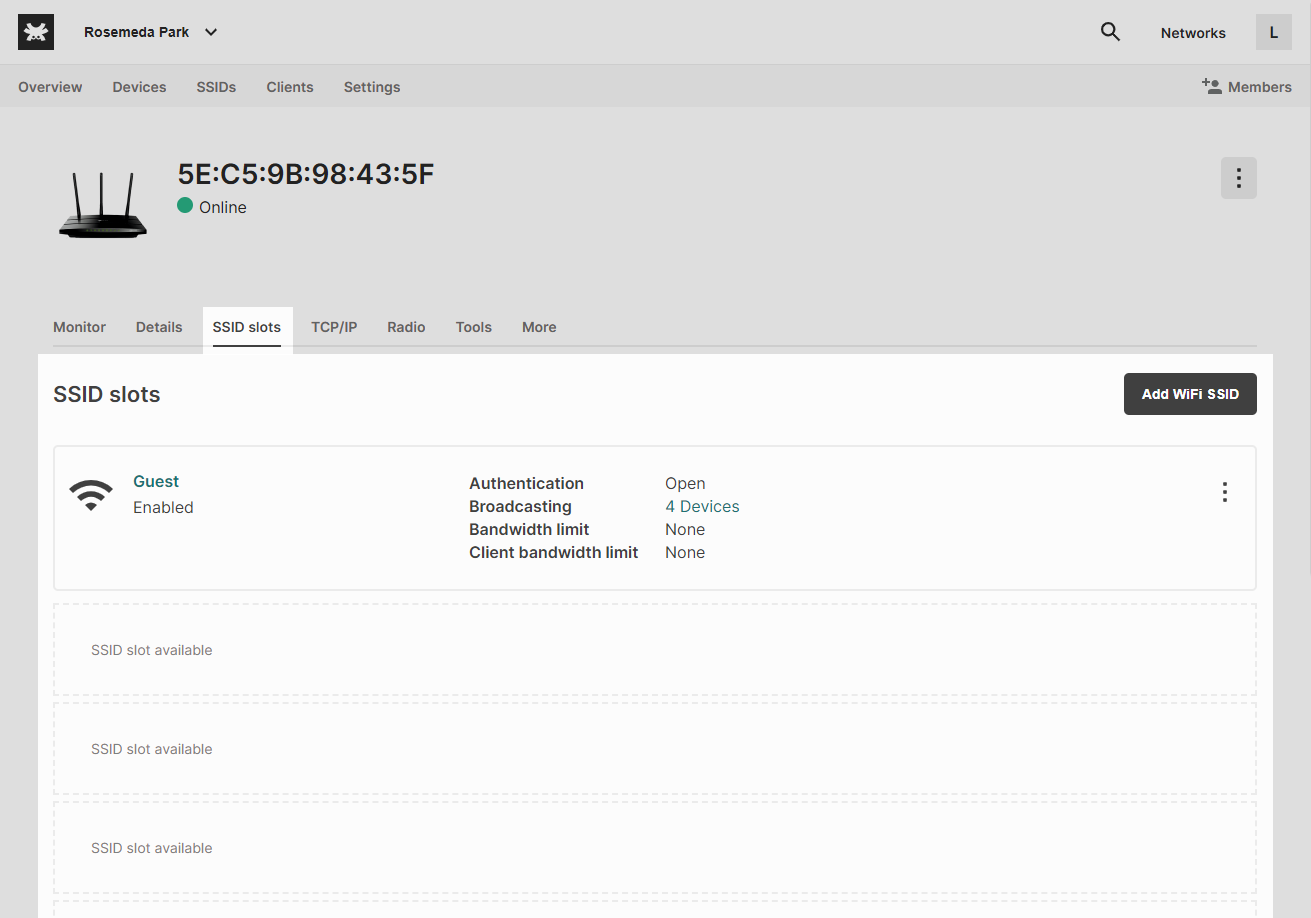The width and height of the screenshot is (1311, 918).
Task: Open the Guest SSID three-dot menu
Action: click(x=1224, y=492)
